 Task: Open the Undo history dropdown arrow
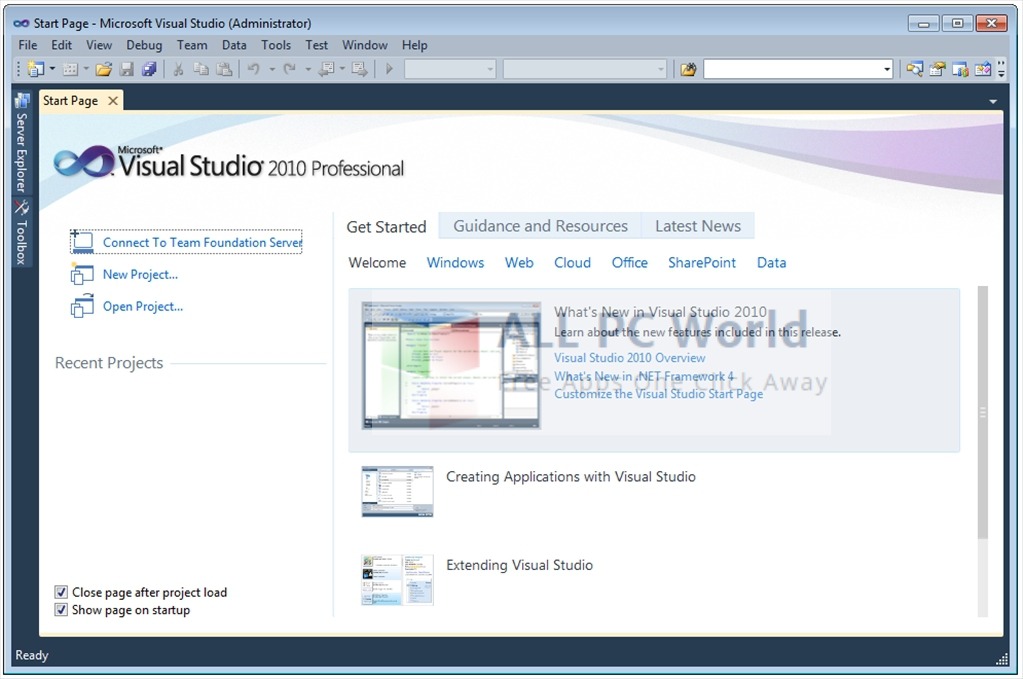click(x=272, y=68)
